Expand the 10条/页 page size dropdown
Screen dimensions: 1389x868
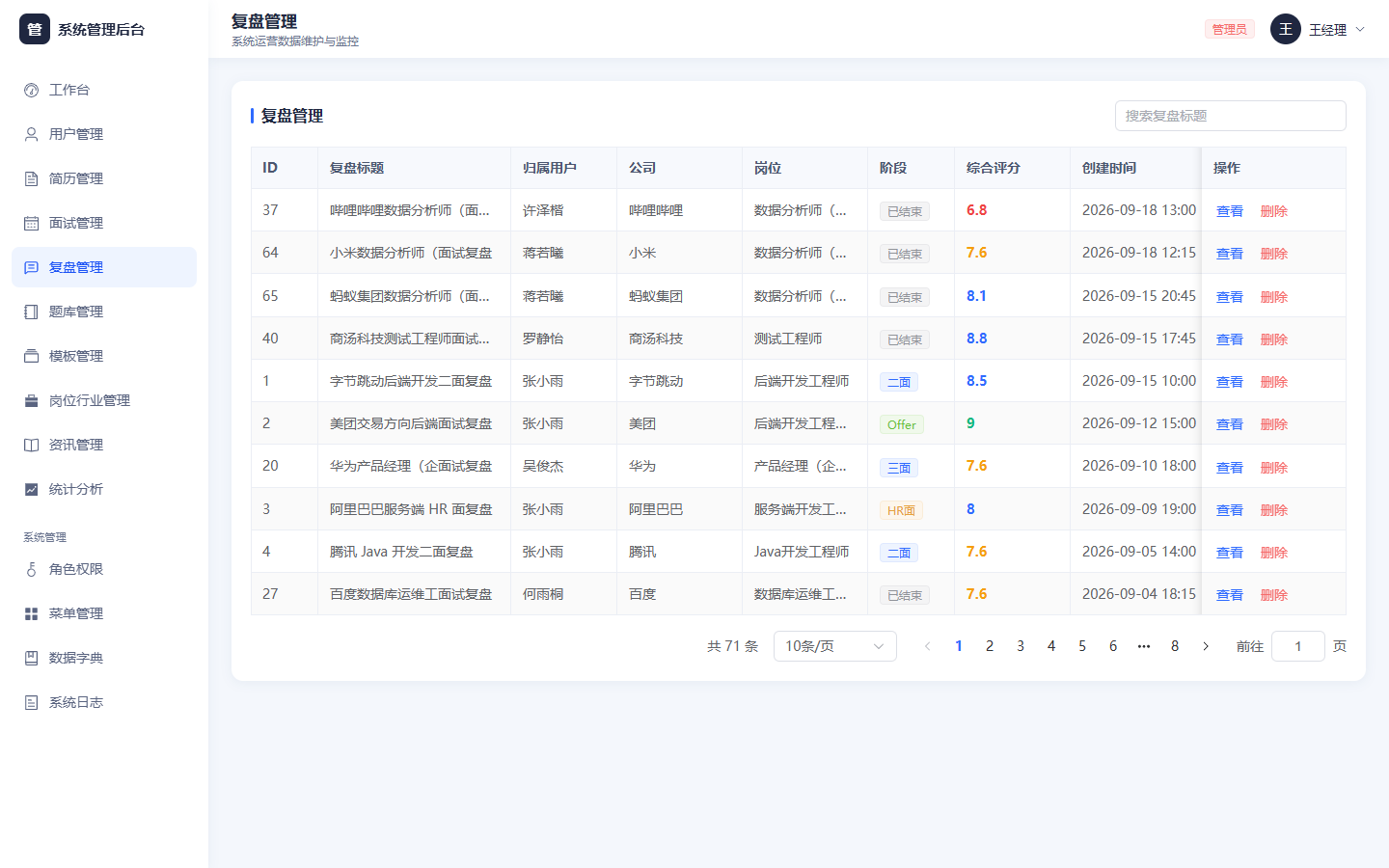tap(835, 646)
